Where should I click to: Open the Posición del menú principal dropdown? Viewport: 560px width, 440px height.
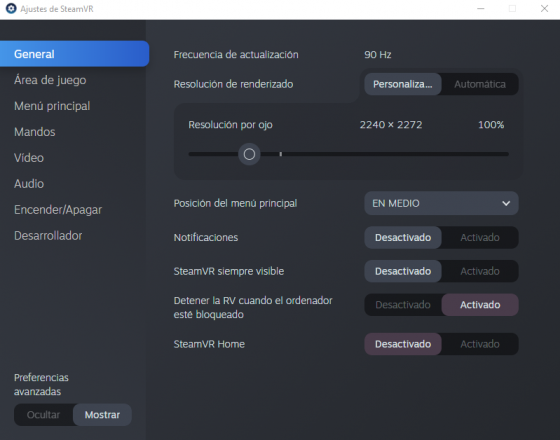(441, 203)
